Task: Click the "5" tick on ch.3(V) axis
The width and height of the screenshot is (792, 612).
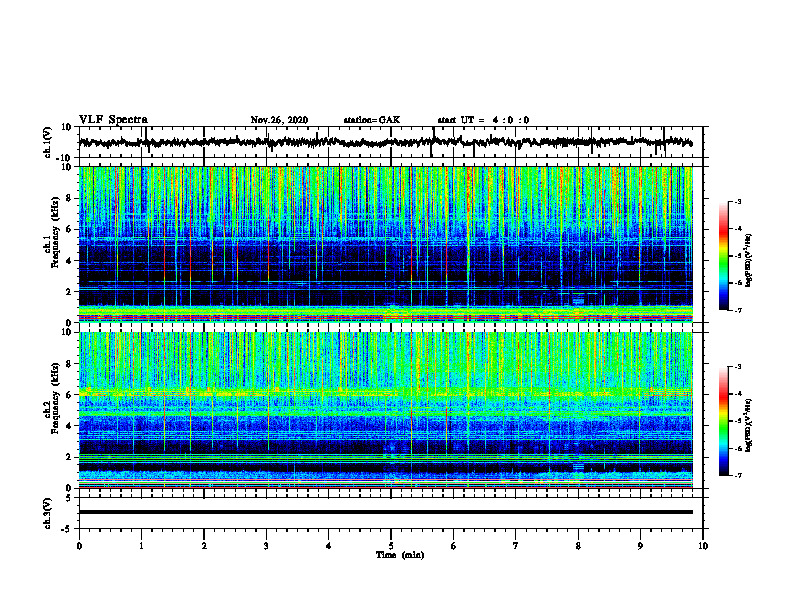Action: point(70,498)
